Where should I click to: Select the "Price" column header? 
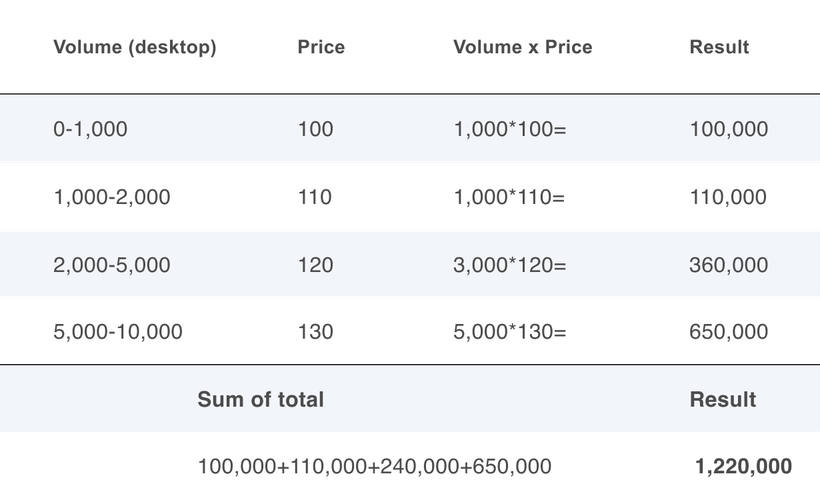pyautogui.click(x=321, y=47)
